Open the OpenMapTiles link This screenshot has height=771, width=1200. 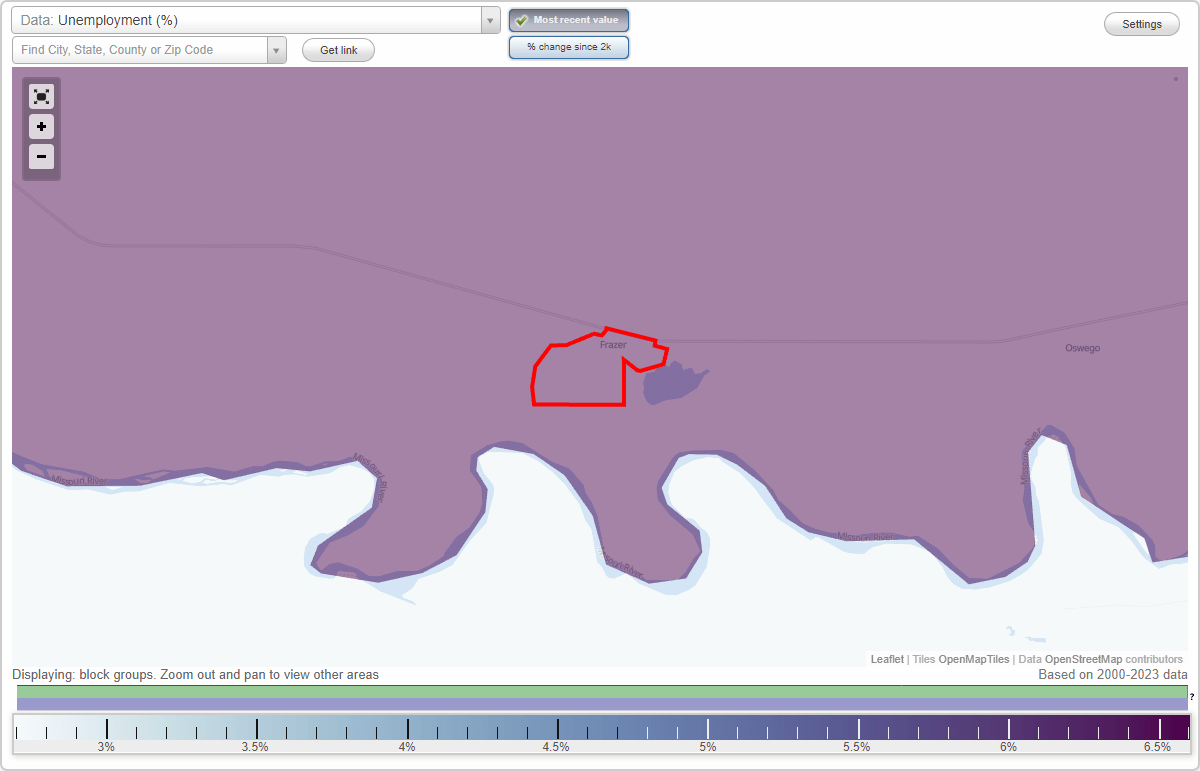coord(973,659)
